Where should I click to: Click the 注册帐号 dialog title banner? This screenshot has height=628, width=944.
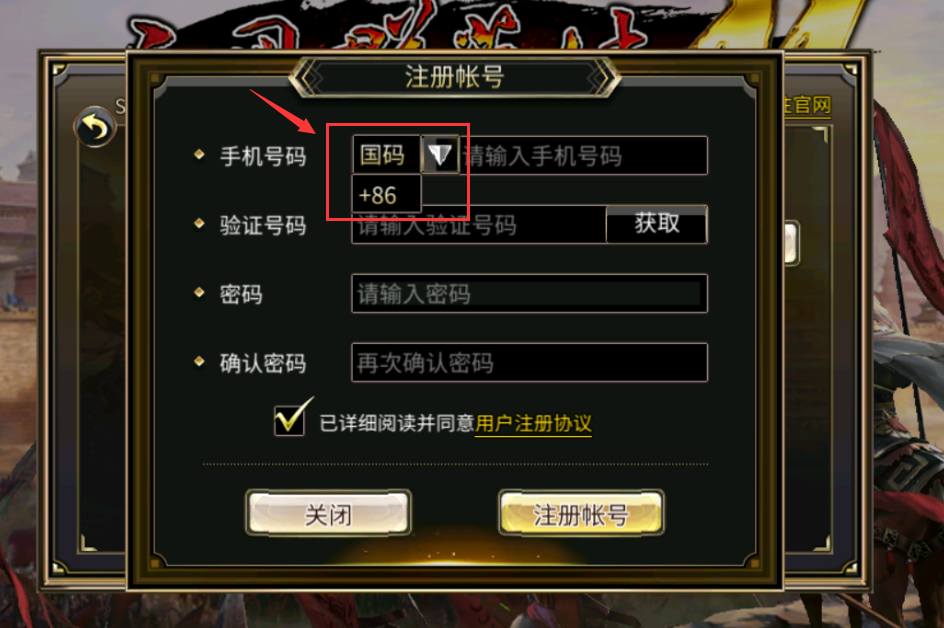pyautogui.click(x=455, y=77)
